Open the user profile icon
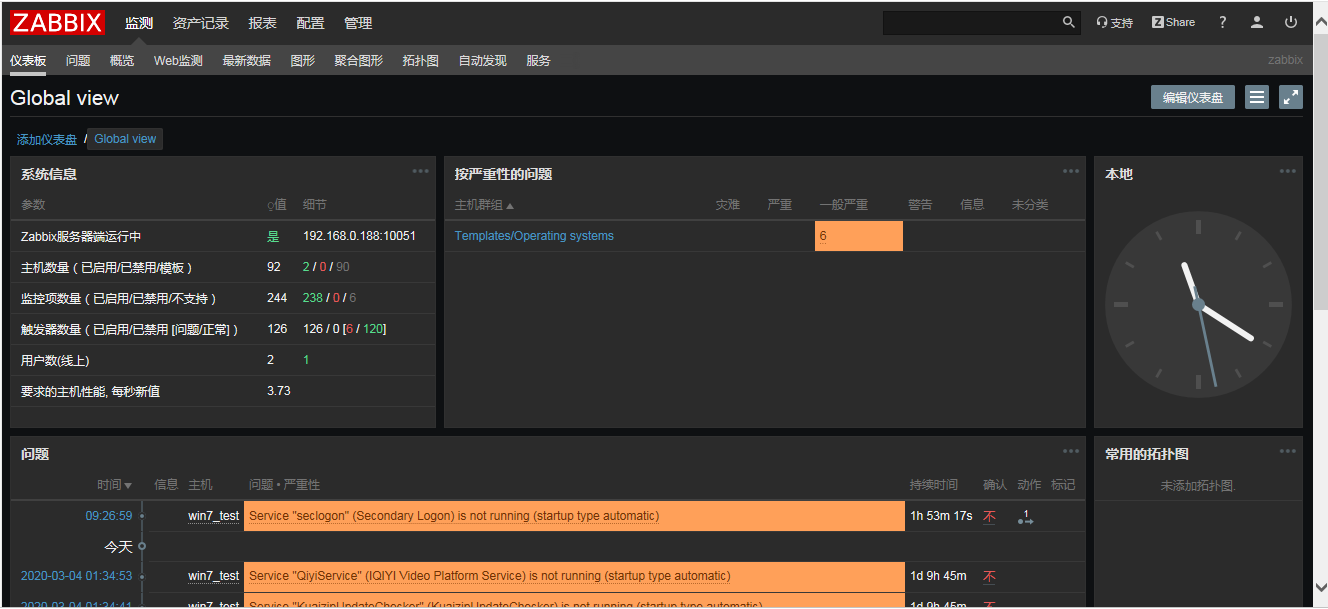 tap(1257, 22)
